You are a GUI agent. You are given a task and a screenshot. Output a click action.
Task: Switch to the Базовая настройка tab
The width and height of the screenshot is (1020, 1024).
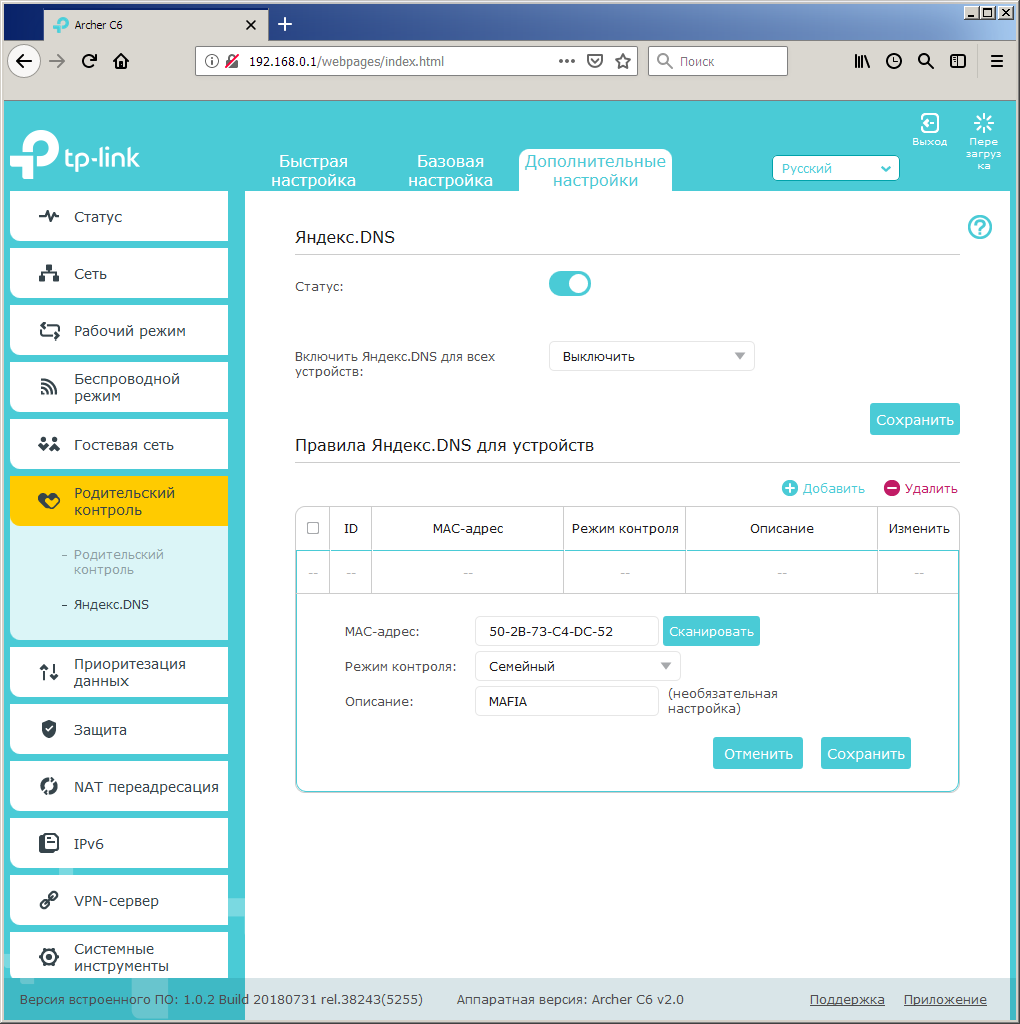coord(450,171)
